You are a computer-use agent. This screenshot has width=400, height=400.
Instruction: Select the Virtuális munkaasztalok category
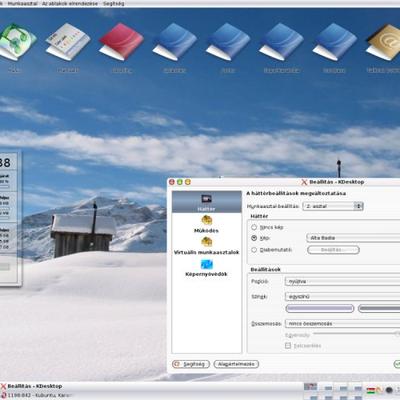point(207,246)
